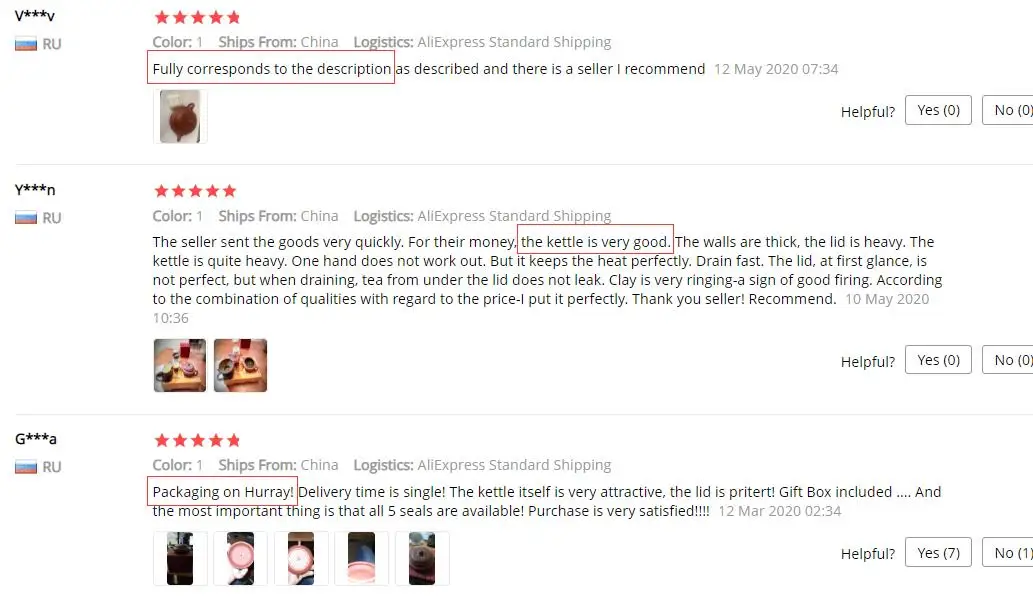Click No on V***v's review helpfulness
Viewport: 1033px width, 597px height.
(x=1008, y=110)
